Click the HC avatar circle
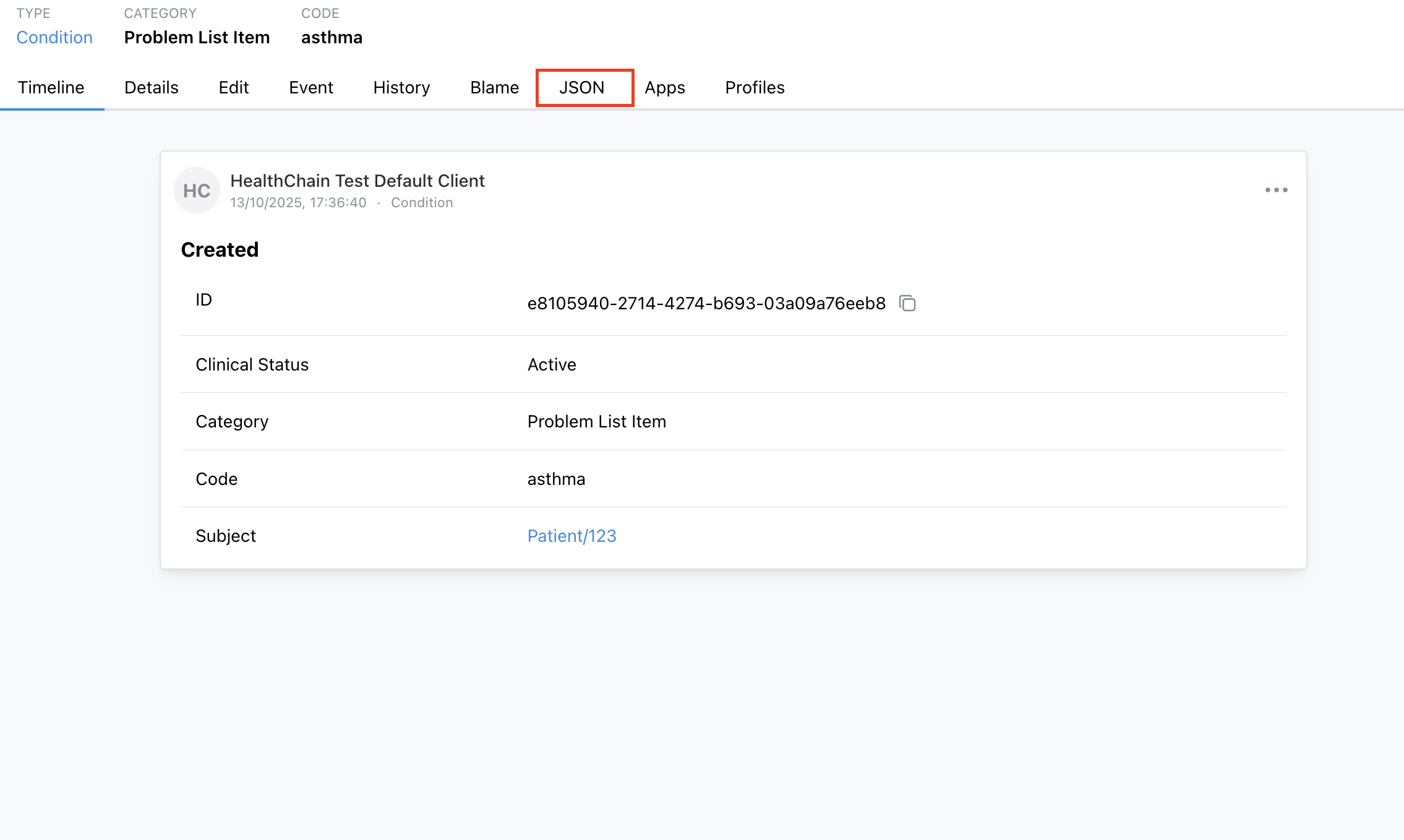The height and width of the screenshot is (840, 1404). [x=197, y=191]
